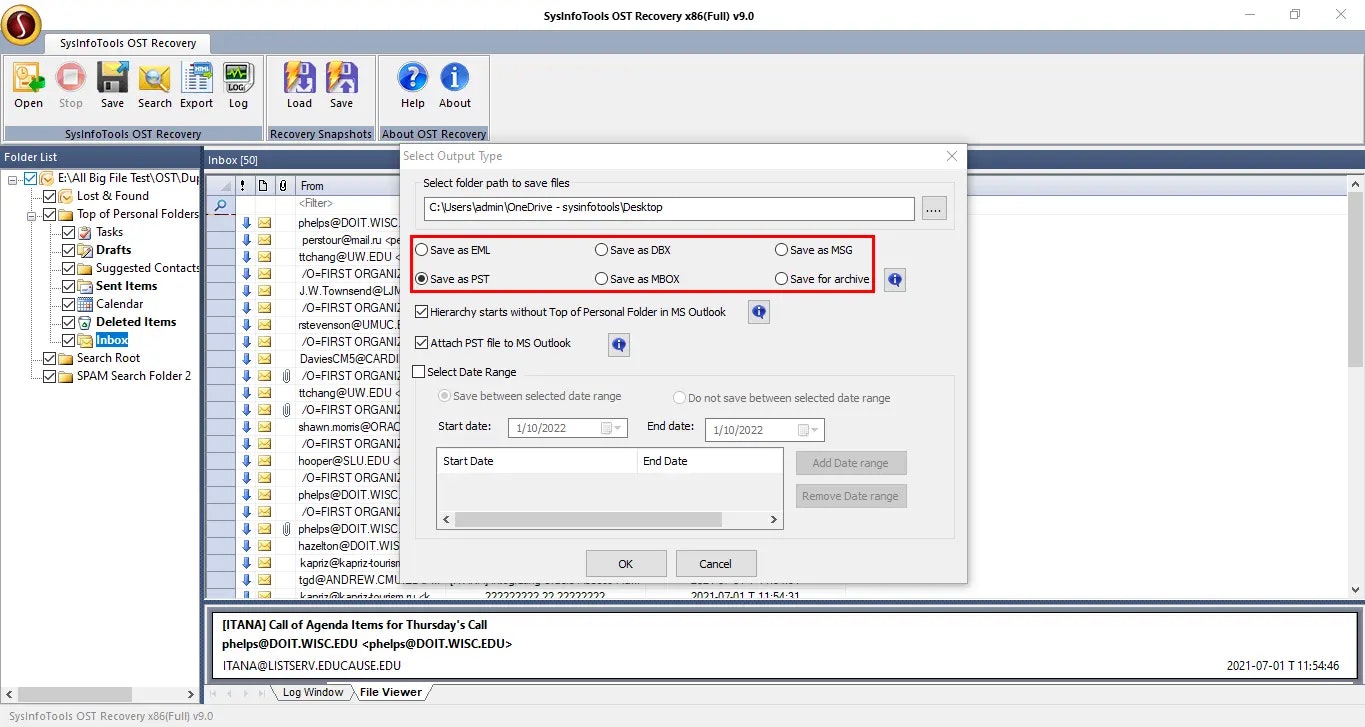Select Save as DBX option
This screenshot has height=727, width=1365.
coord(633,250)
